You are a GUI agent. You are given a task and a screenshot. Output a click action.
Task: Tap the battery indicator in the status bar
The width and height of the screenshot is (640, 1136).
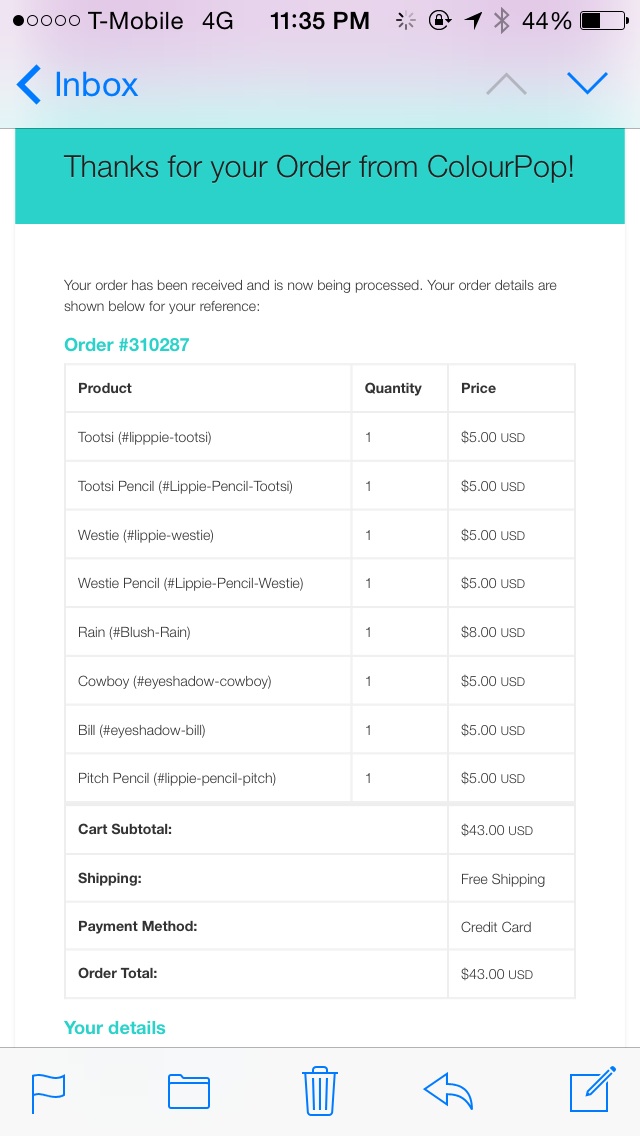(x=604, y=21)
